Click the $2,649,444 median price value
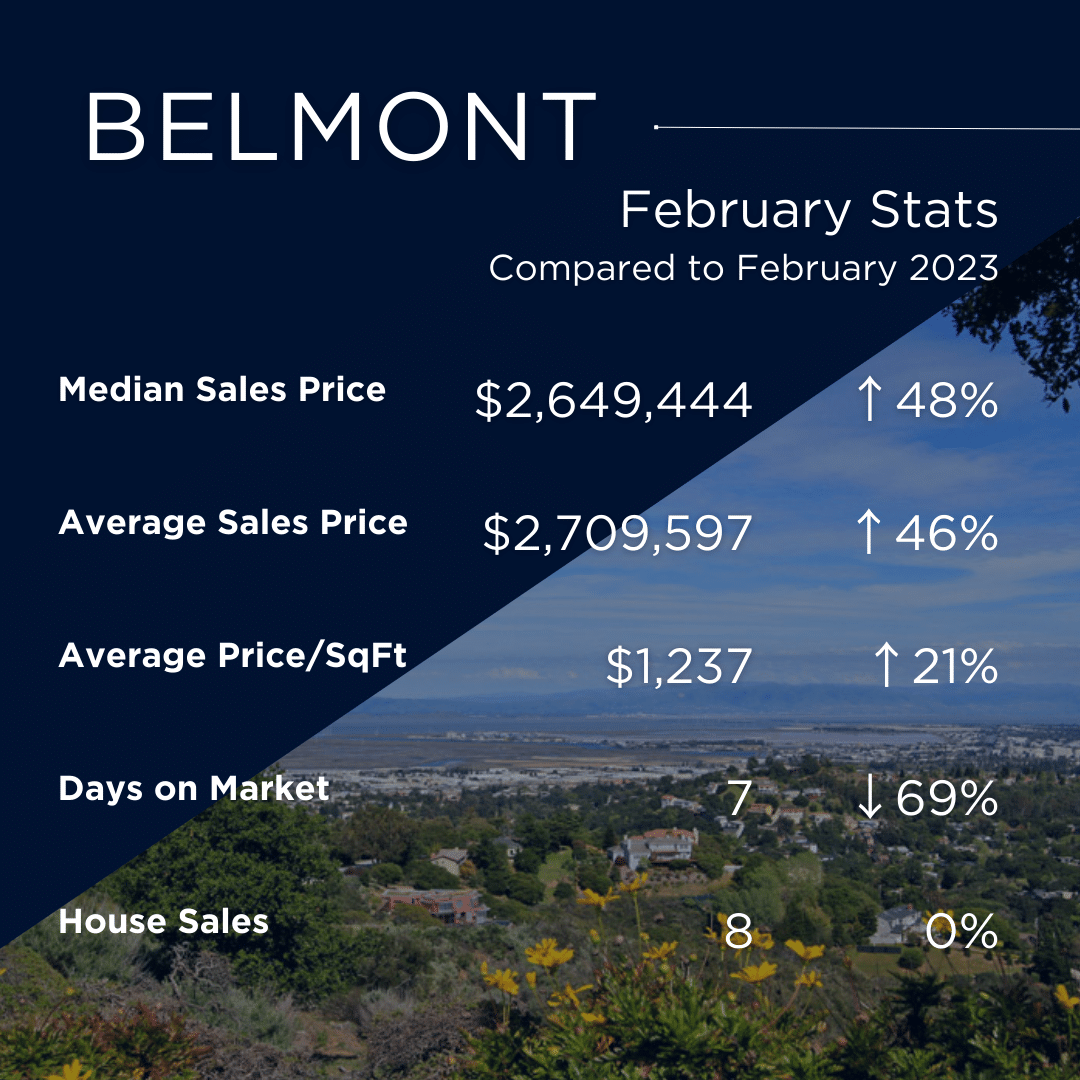Screen dimensions: 1080x1080 click(613, 400)
